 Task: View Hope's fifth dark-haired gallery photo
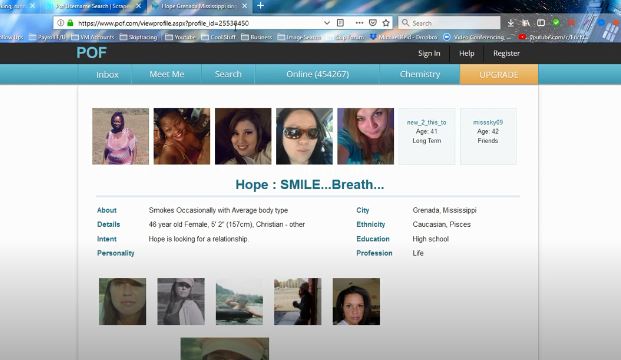click(x=356, y=301)
